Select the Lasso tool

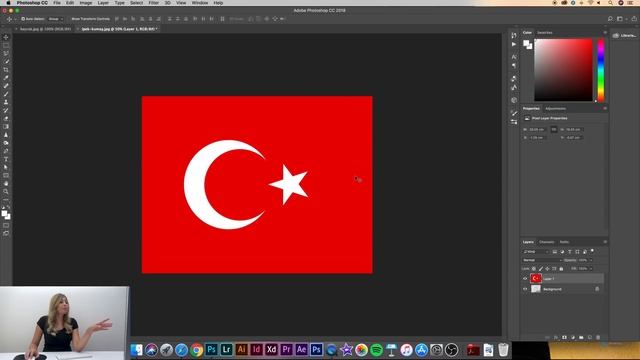[6, 53]
